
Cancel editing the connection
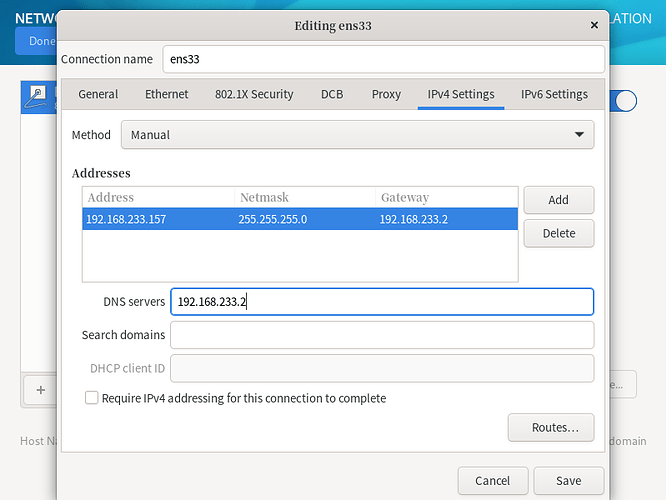492,480
